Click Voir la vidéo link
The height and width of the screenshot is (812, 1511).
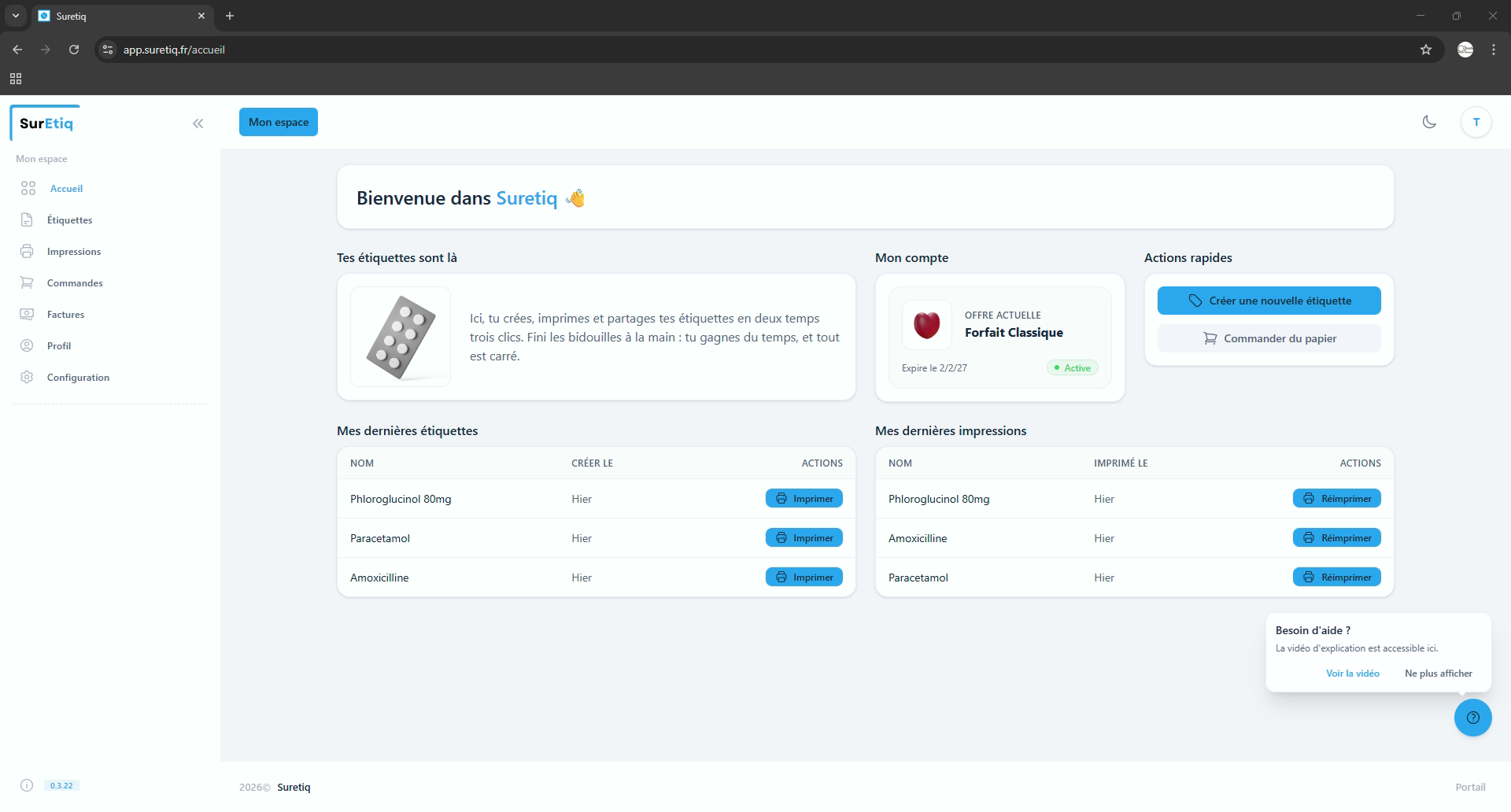(1352, 674)
